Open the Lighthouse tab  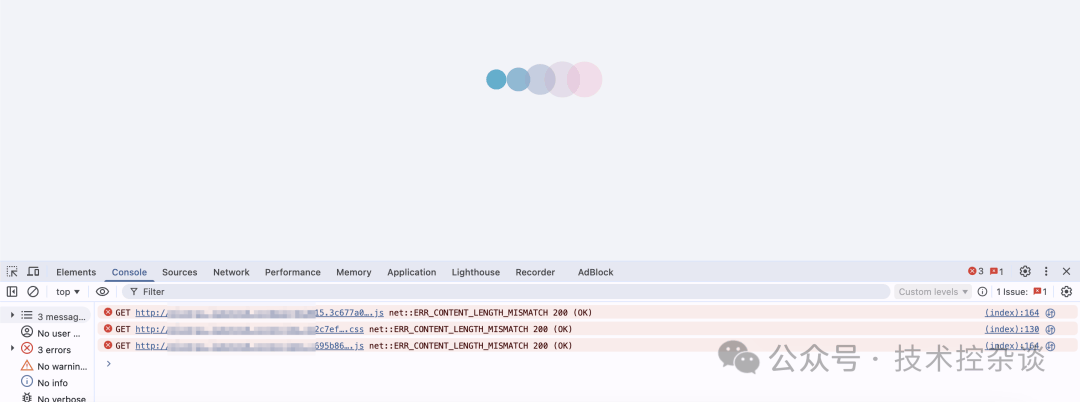tap(475, 272)
